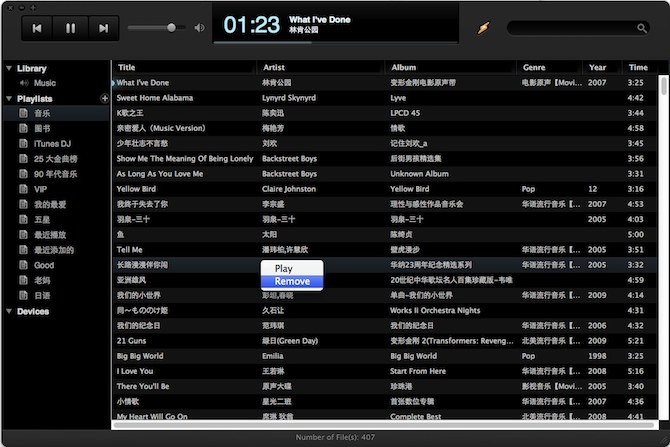Select the song K歌之王
Viewport: 670px width, 447px height.
pyautogui.click(x=130, y=113)
